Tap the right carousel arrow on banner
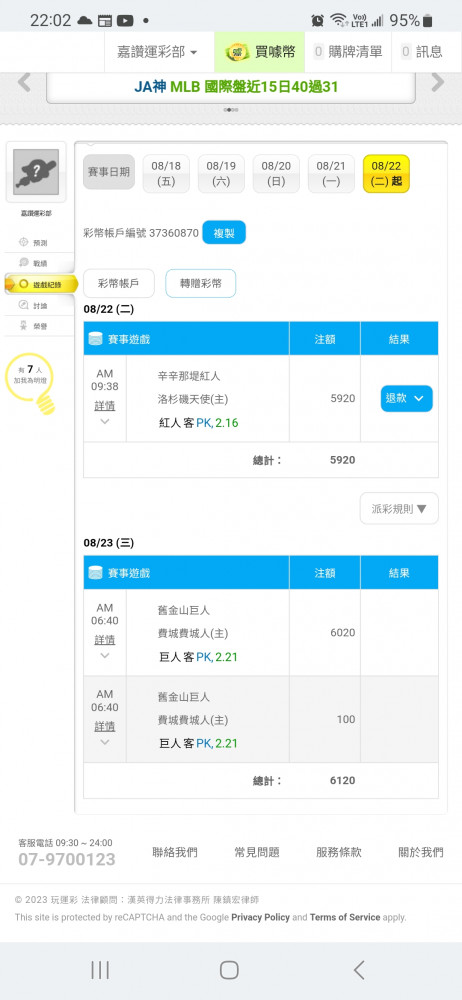Viewport: 462px width, 1000px height. point(438,82)
